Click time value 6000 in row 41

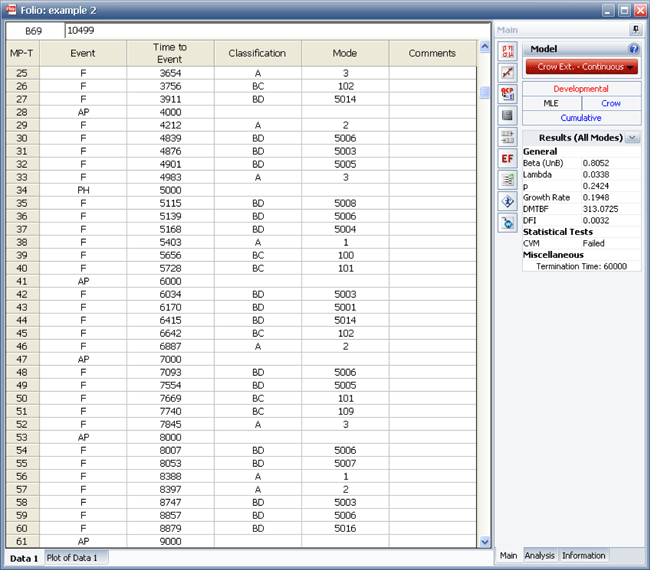[x=170, y=281]
